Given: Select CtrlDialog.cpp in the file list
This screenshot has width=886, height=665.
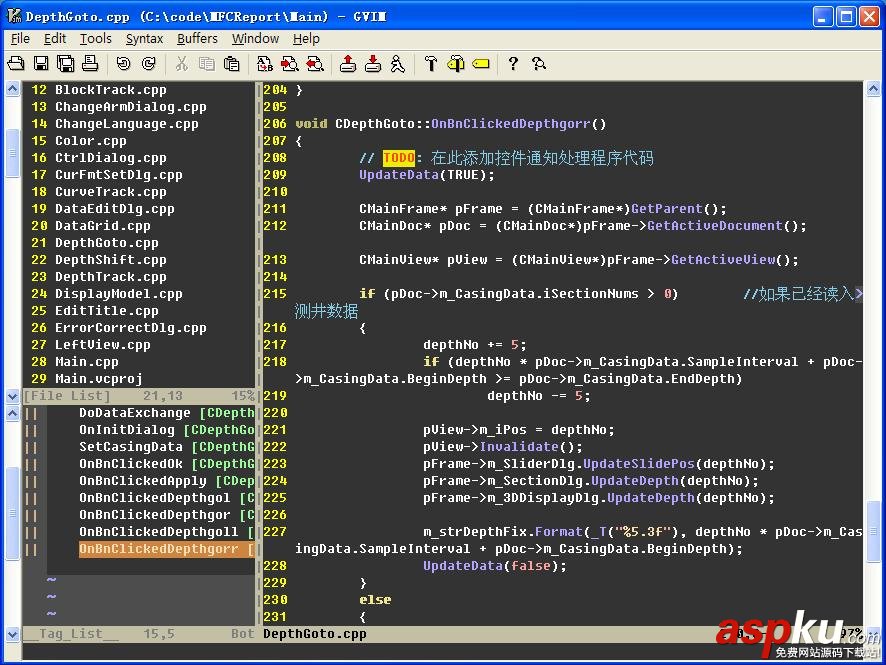Looking at the screenshot, I should (111, 158).
